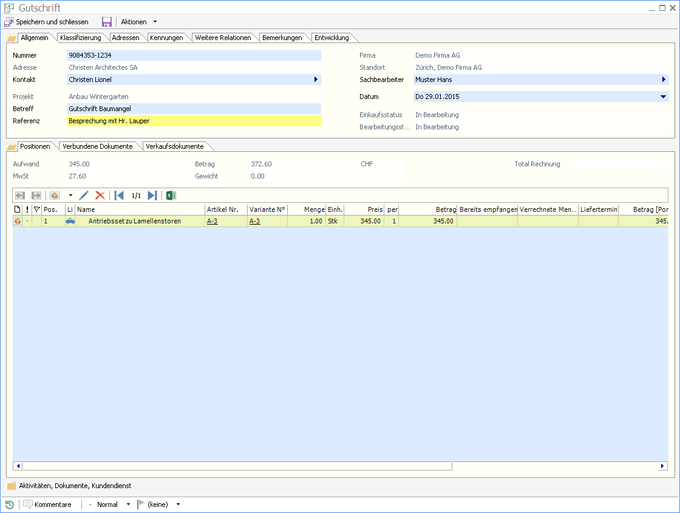Click the grey flag icon in status bar

(141, 504)
